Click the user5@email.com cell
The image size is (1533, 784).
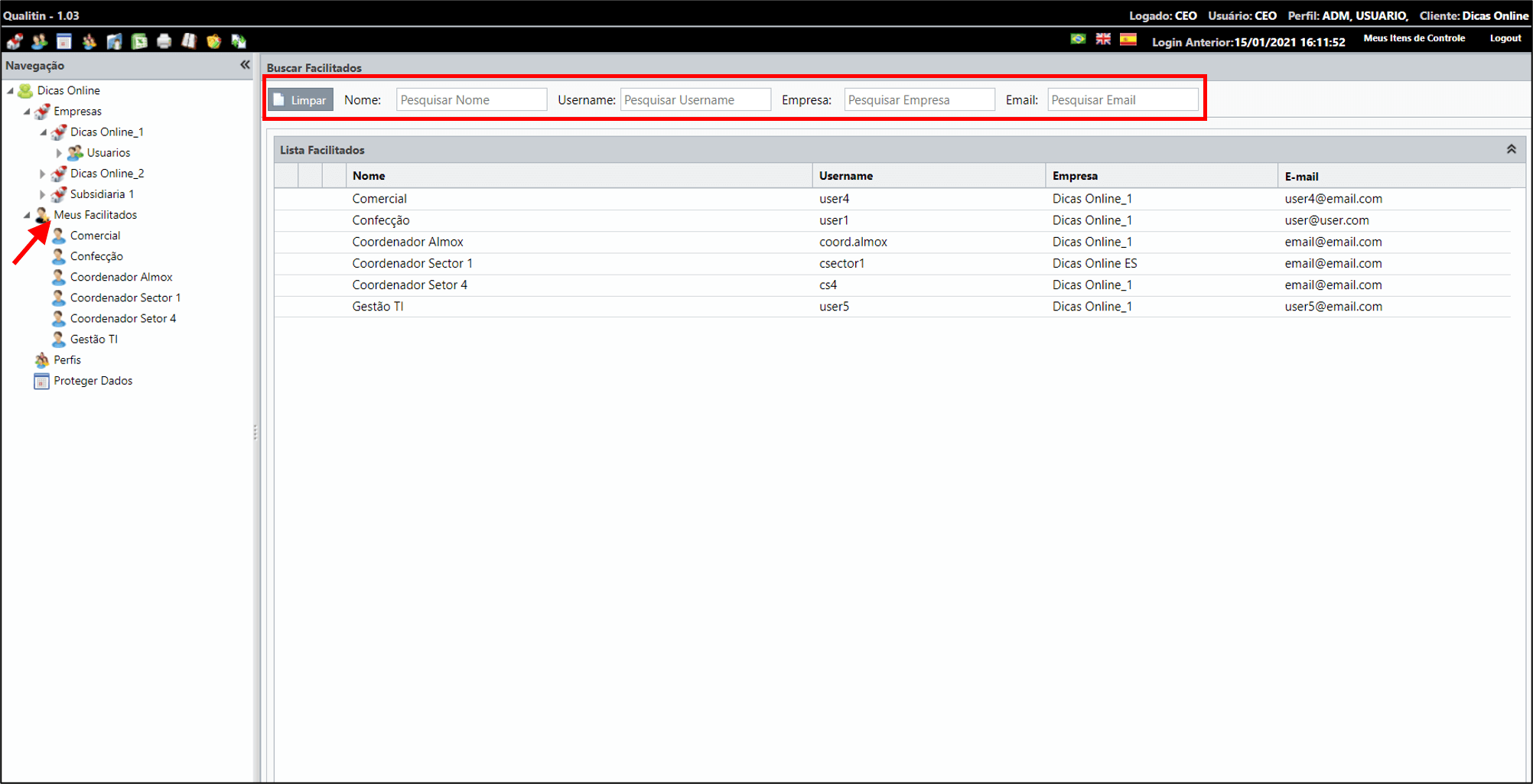1333,306
